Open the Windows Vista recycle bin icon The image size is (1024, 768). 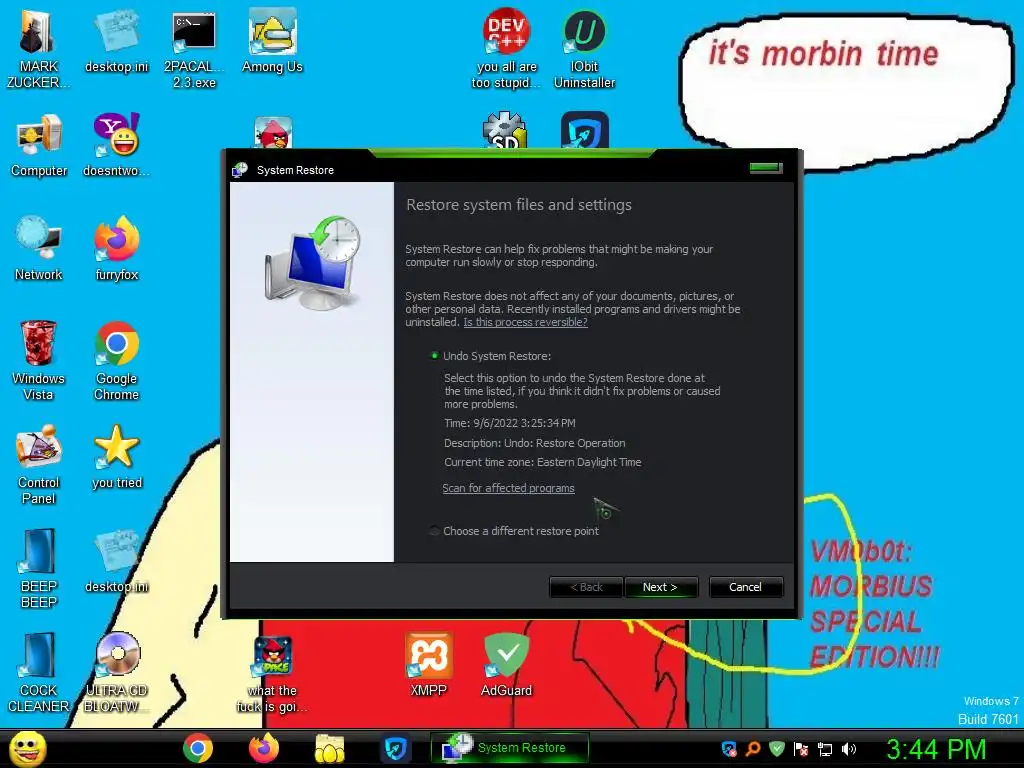tap(39, 361)
